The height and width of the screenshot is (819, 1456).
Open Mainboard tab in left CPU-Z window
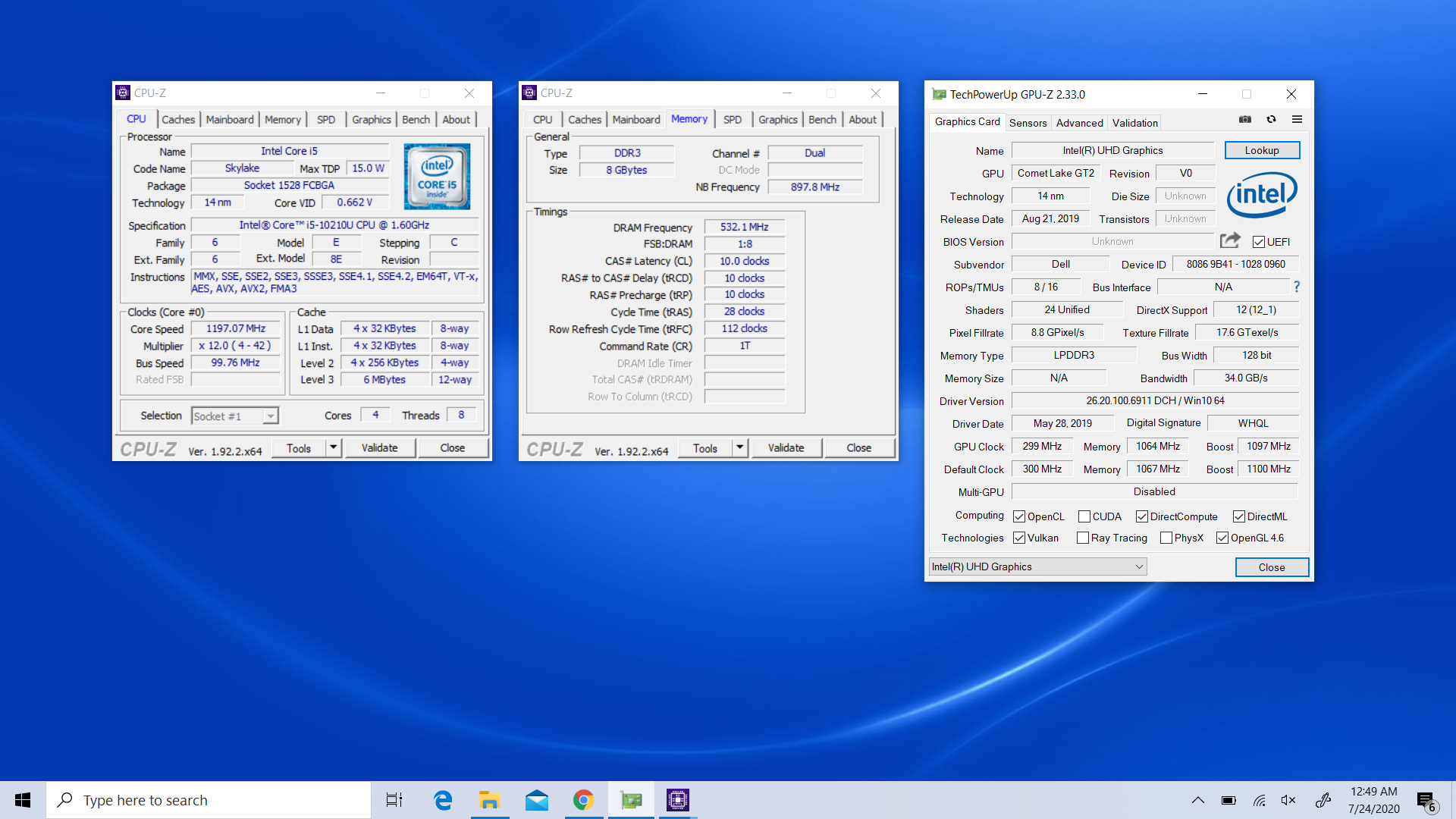[x=230, y=120]
